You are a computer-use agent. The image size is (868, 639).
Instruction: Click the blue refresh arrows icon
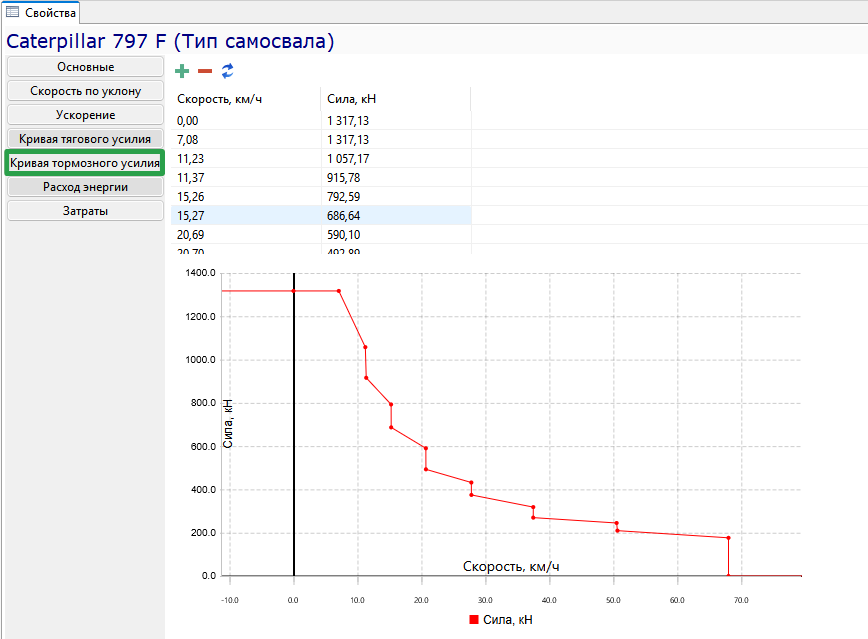pyautogui.click(x=228, y=71)
